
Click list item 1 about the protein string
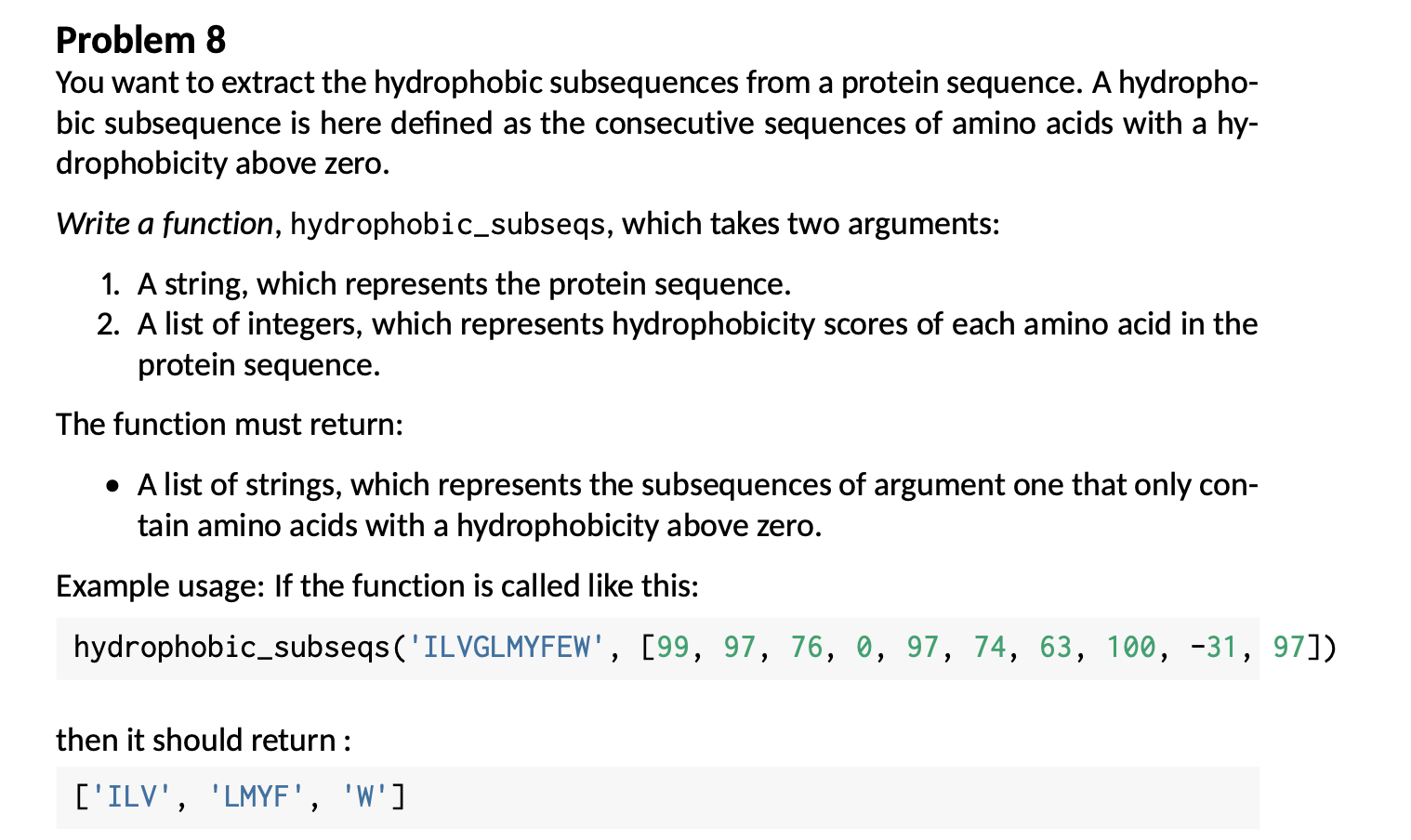pyautogui.click(x=463, y=284)
